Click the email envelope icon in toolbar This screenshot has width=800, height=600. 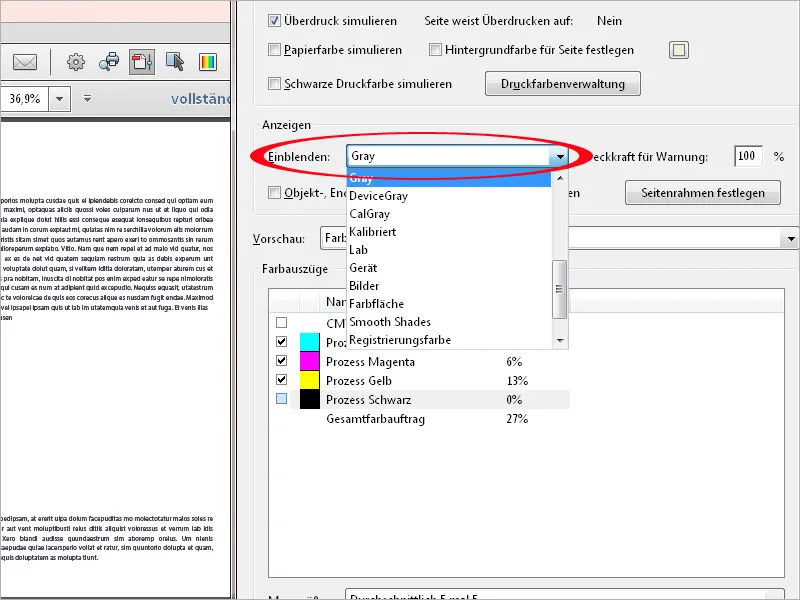pyautogui.click(x=24, y=62)
